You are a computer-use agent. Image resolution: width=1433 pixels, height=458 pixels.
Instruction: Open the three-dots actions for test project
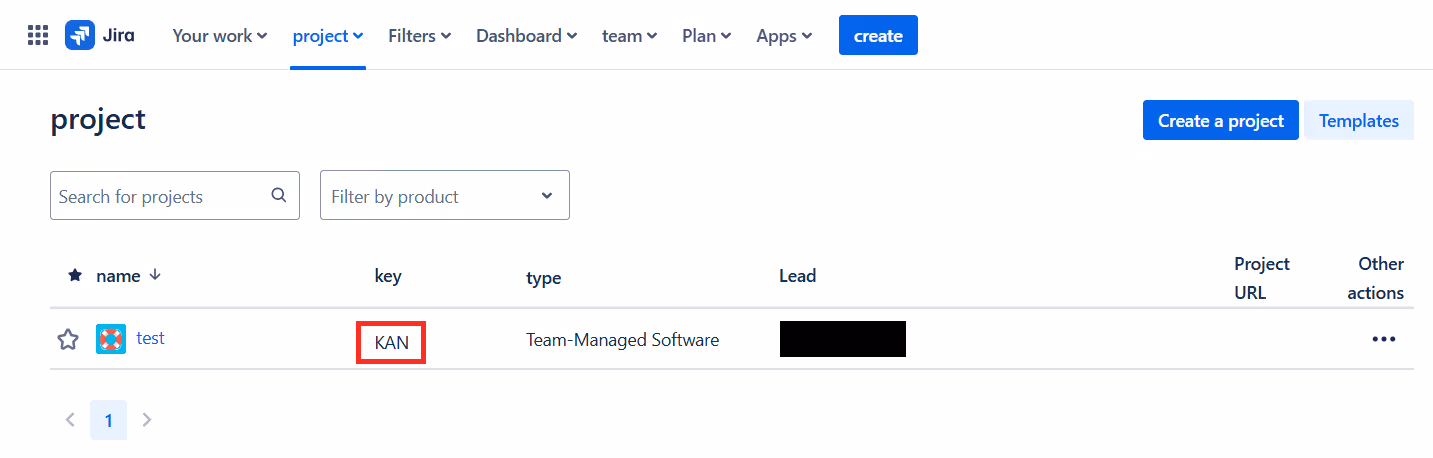click(1384, 339)
